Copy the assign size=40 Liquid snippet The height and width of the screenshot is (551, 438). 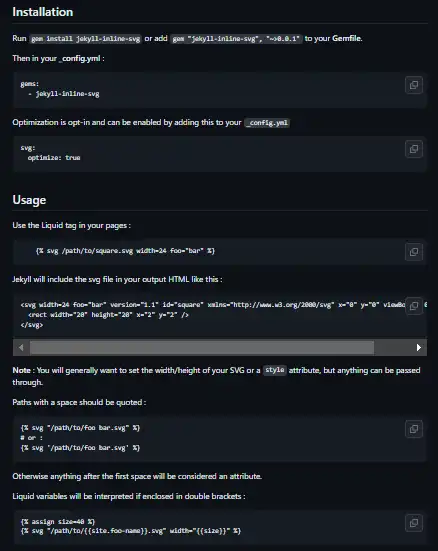coord(414,523)
